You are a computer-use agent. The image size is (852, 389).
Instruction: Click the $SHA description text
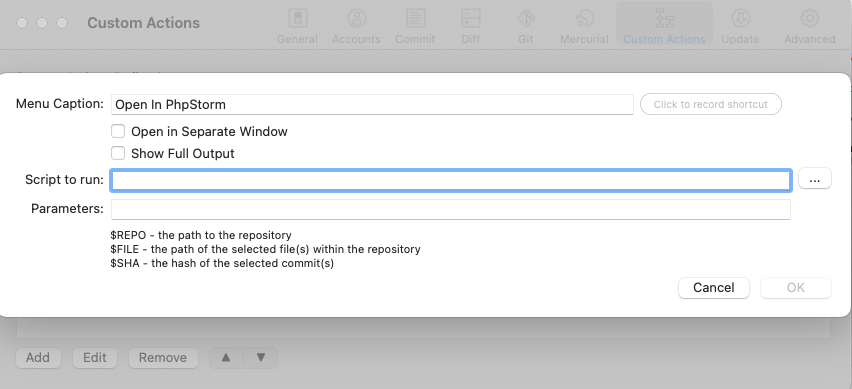(x=222, y=263)
